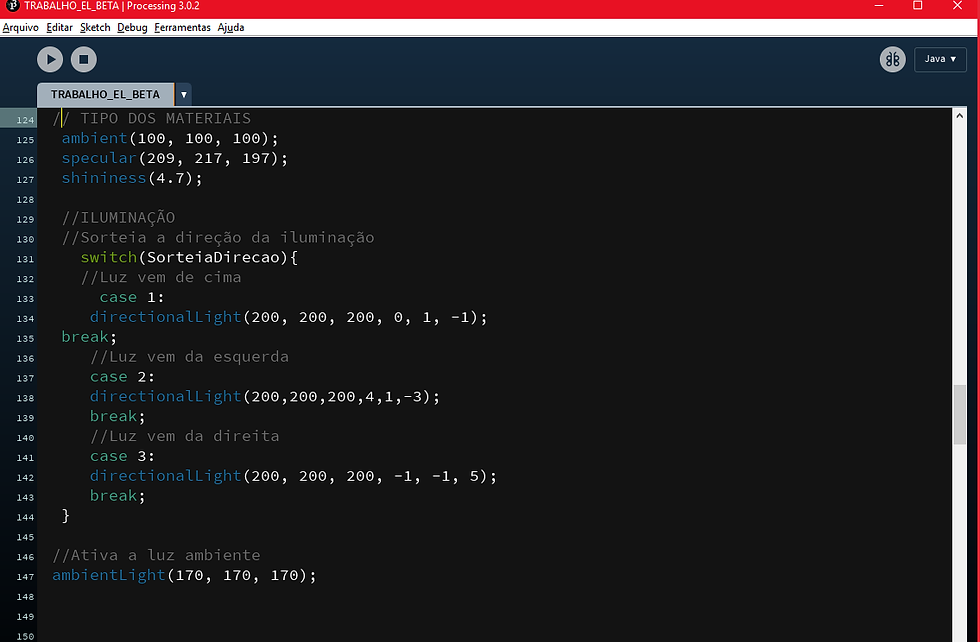Click the closing brace on line 144
Screen dimensions: 980x642
(66, 516)
